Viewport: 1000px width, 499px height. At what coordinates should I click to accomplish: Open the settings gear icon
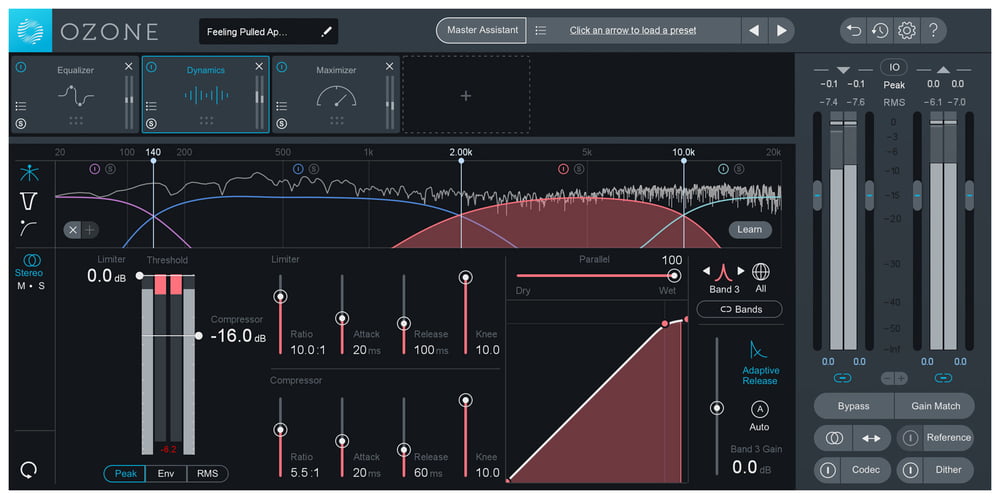(906, 30)
